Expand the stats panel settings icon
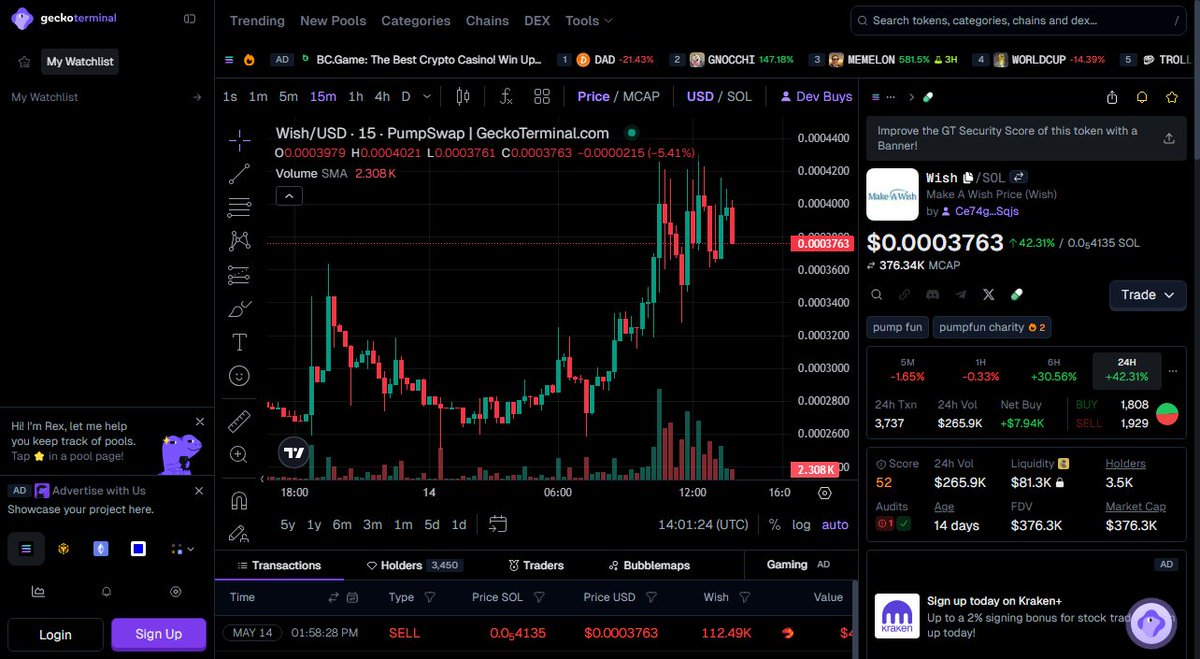The width and height of the screenshot is (1200, 659). point(1173,370)
